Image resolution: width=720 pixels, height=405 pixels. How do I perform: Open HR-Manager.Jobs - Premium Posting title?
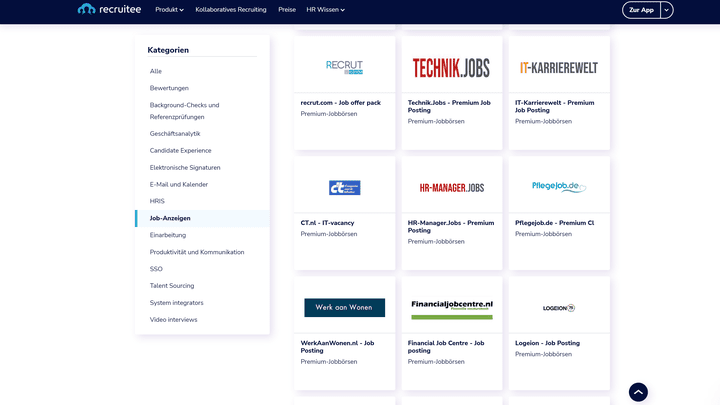(451, 227)
